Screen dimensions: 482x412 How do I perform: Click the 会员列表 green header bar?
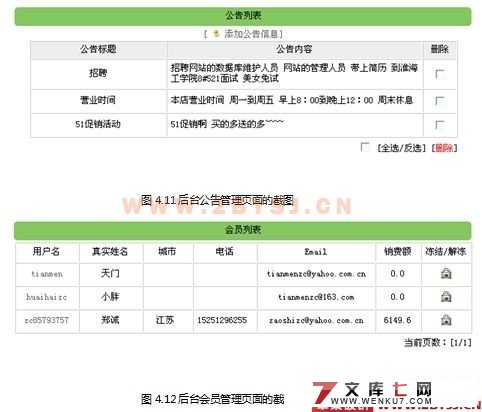point(243,230)
